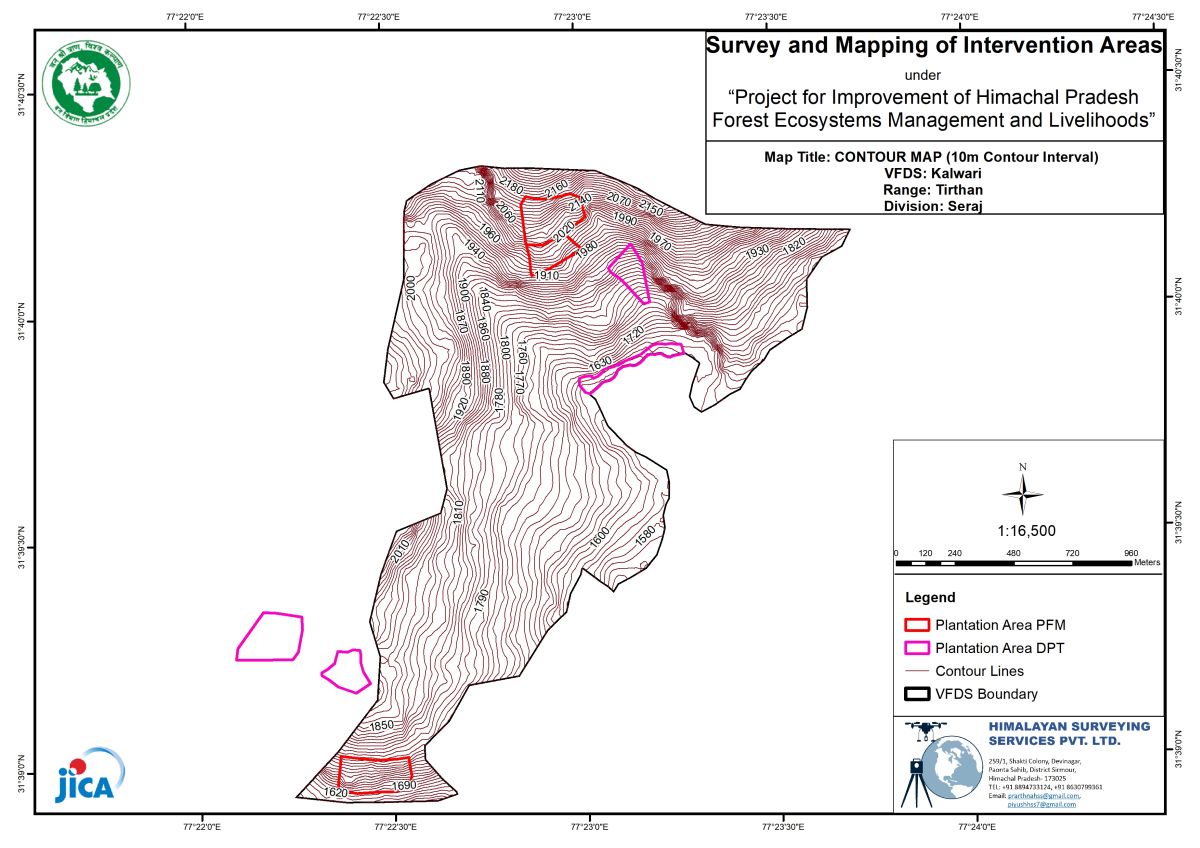Click 'HIMALAYAN SURVEYING SERVICES PVT. LTD.' company name

point(1069,733)
